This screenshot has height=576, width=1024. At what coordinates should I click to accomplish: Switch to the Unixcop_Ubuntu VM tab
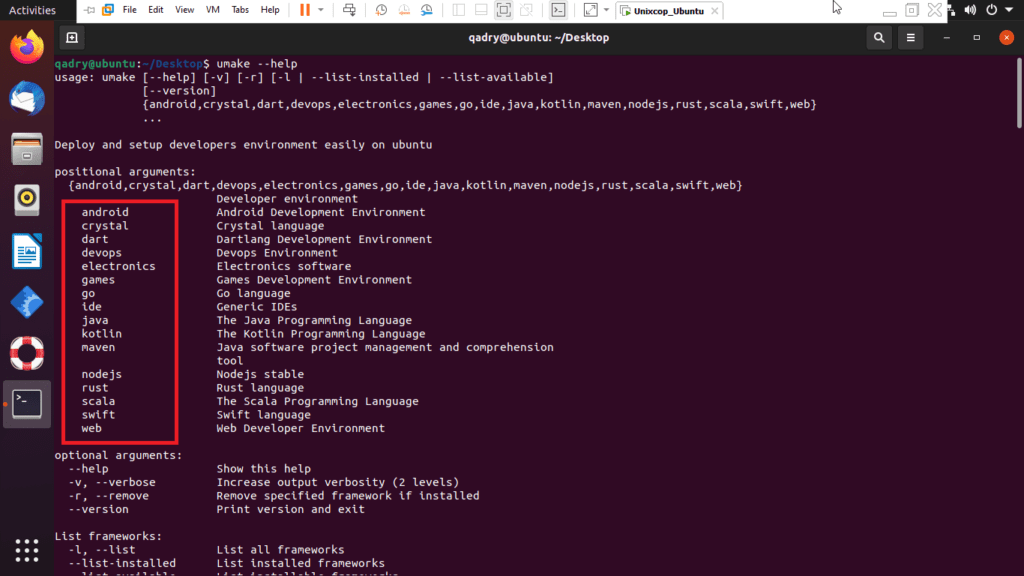pos(669,10)
